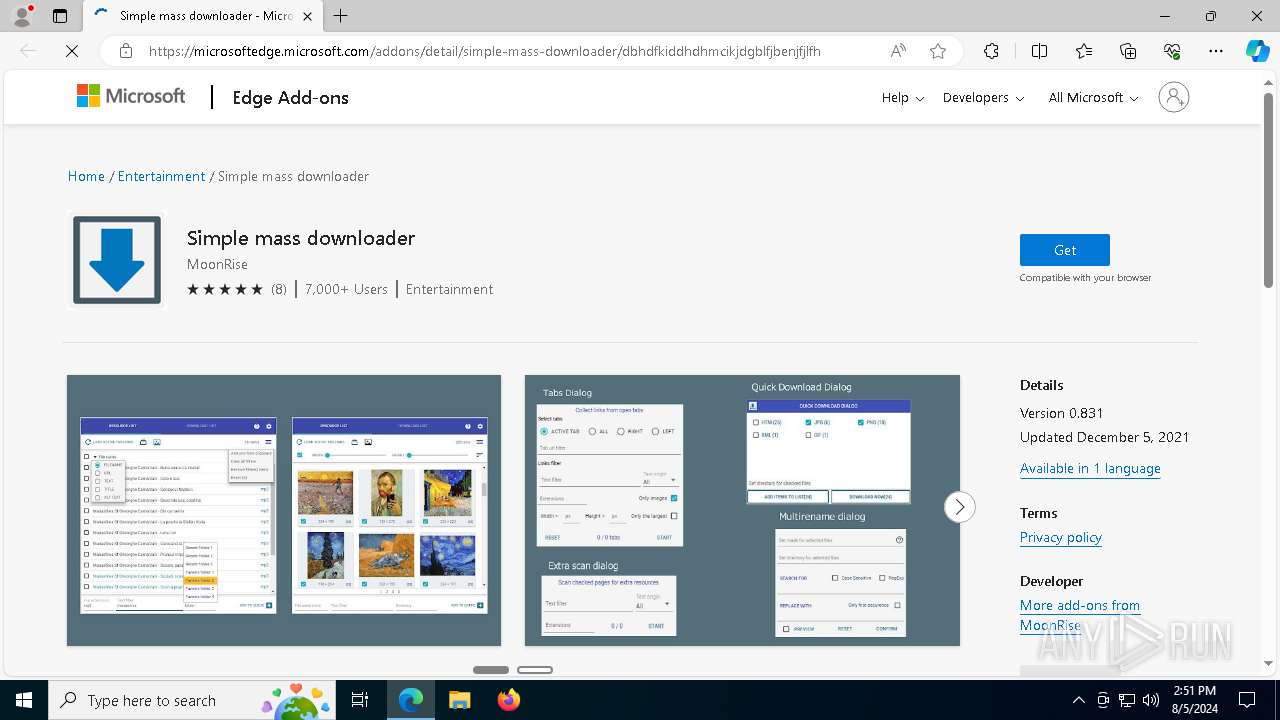Click the Microsoft logo
This screenshot has width=1280, height=720.
tap(131, 96)
